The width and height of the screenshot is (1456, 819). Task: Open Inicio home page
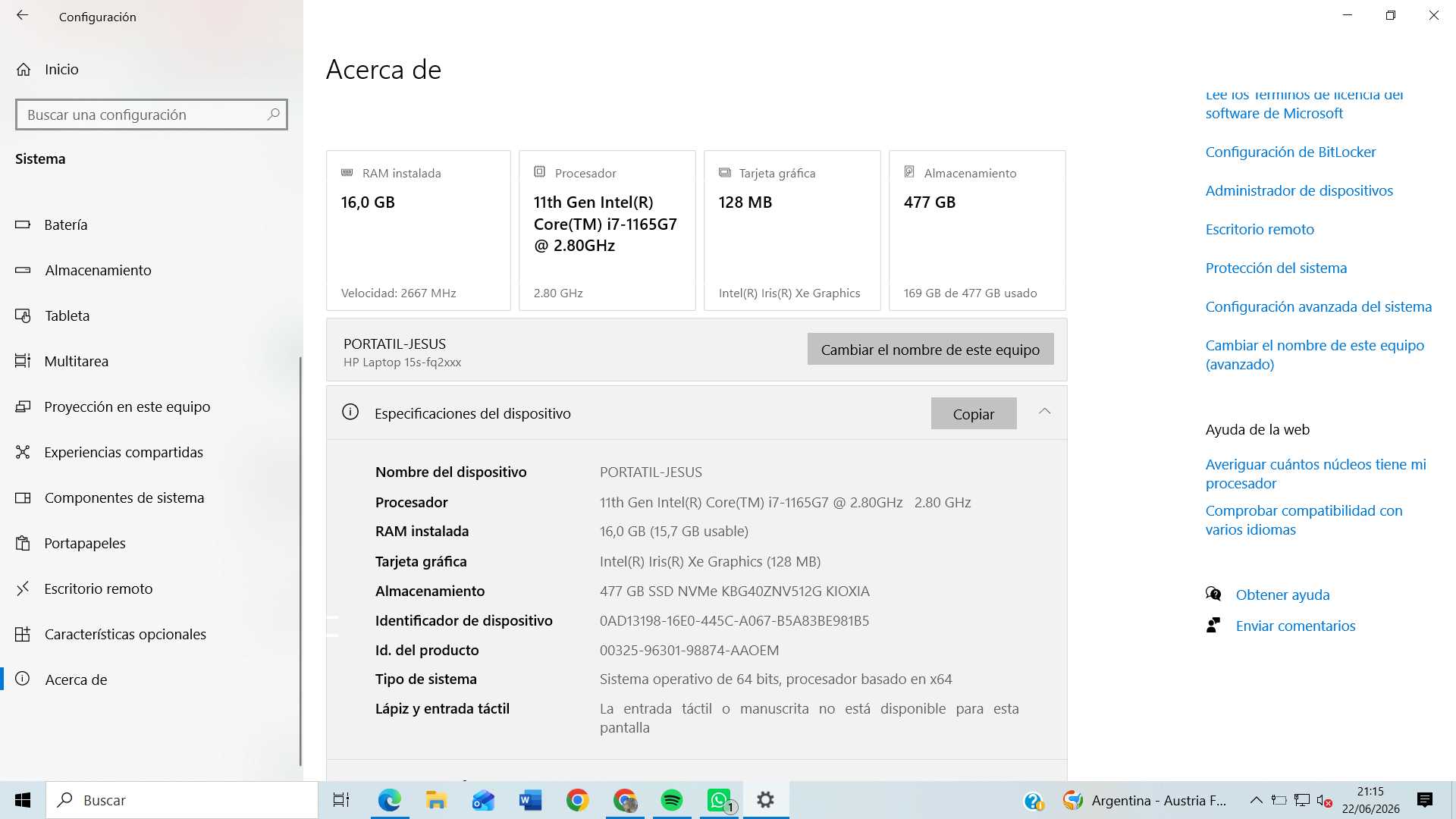[x=47, y=69]
